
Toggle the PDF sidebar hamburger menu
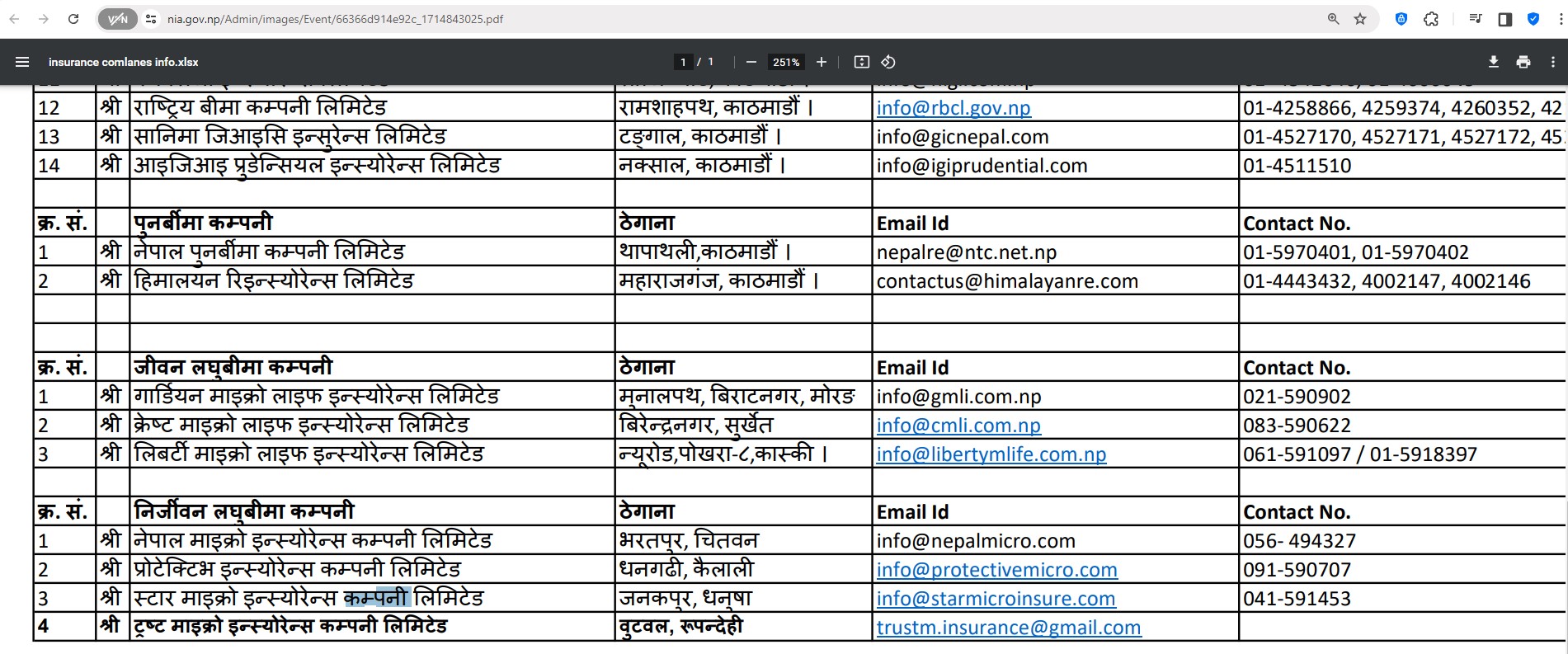coord(22,62)
